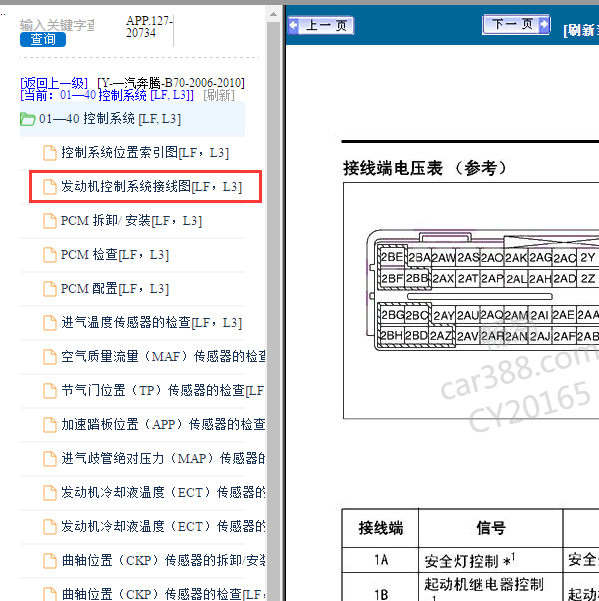This screenshot has height=601, width=599.
Task: Collapse the 01—40 控制系统 [LF, L3] folder
Action: [x=110, y=119]
